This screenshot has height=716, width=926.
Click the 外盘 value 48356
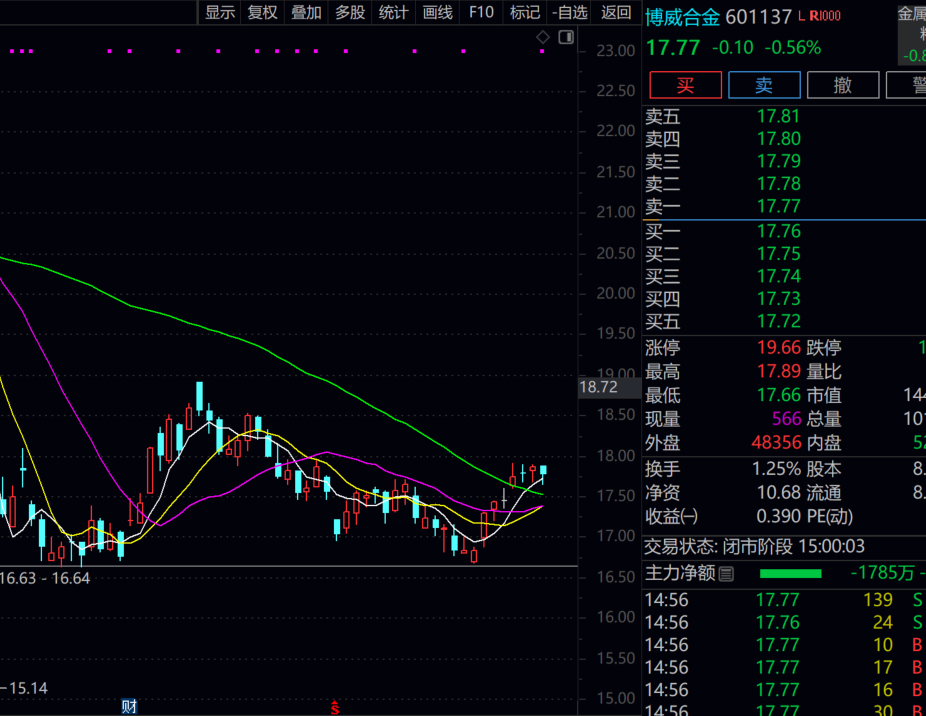click(776, 442)
